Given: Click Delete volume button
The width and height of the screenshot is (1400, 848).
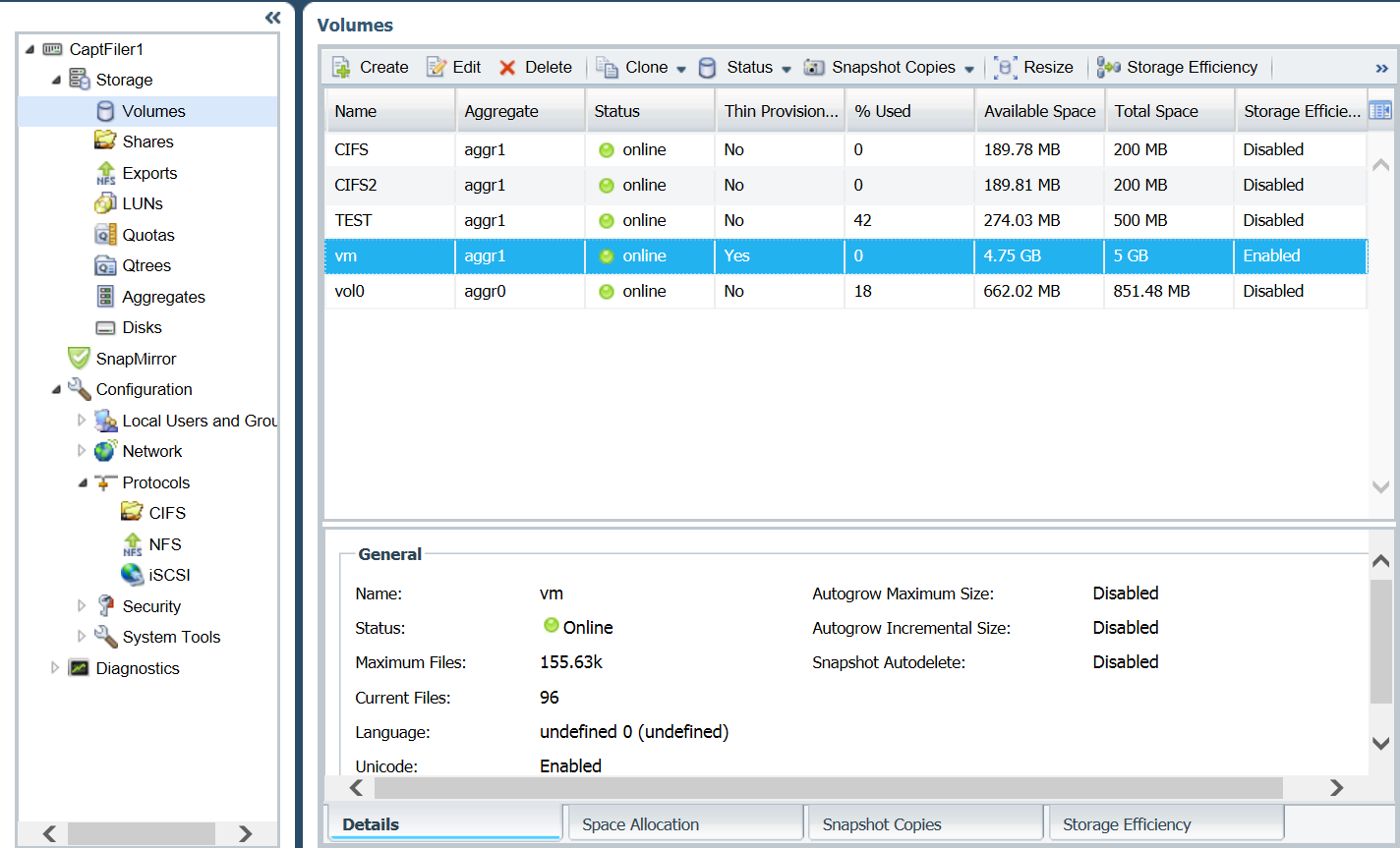Looking at the screenshot, I should [x=535, y=67].
